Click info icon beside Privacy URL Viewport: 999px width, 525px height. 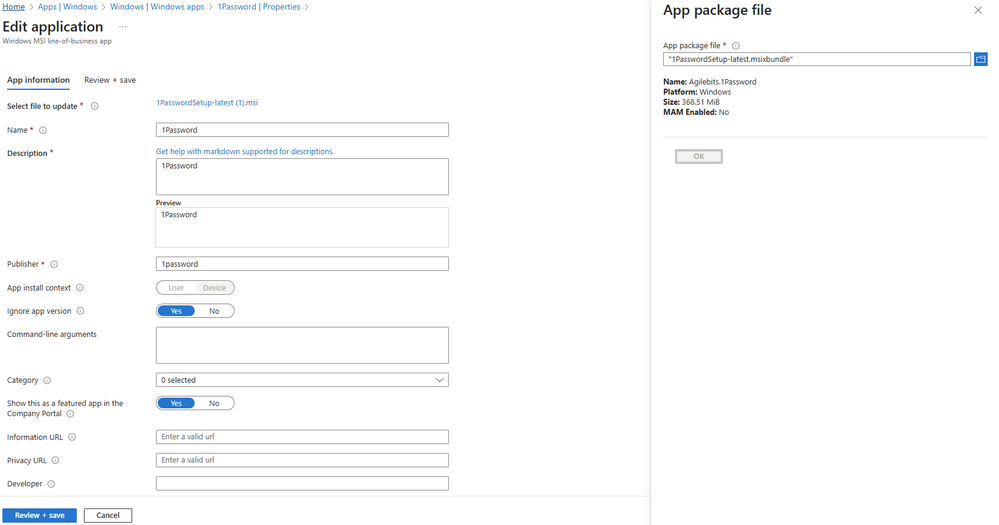tap(55, 461)
